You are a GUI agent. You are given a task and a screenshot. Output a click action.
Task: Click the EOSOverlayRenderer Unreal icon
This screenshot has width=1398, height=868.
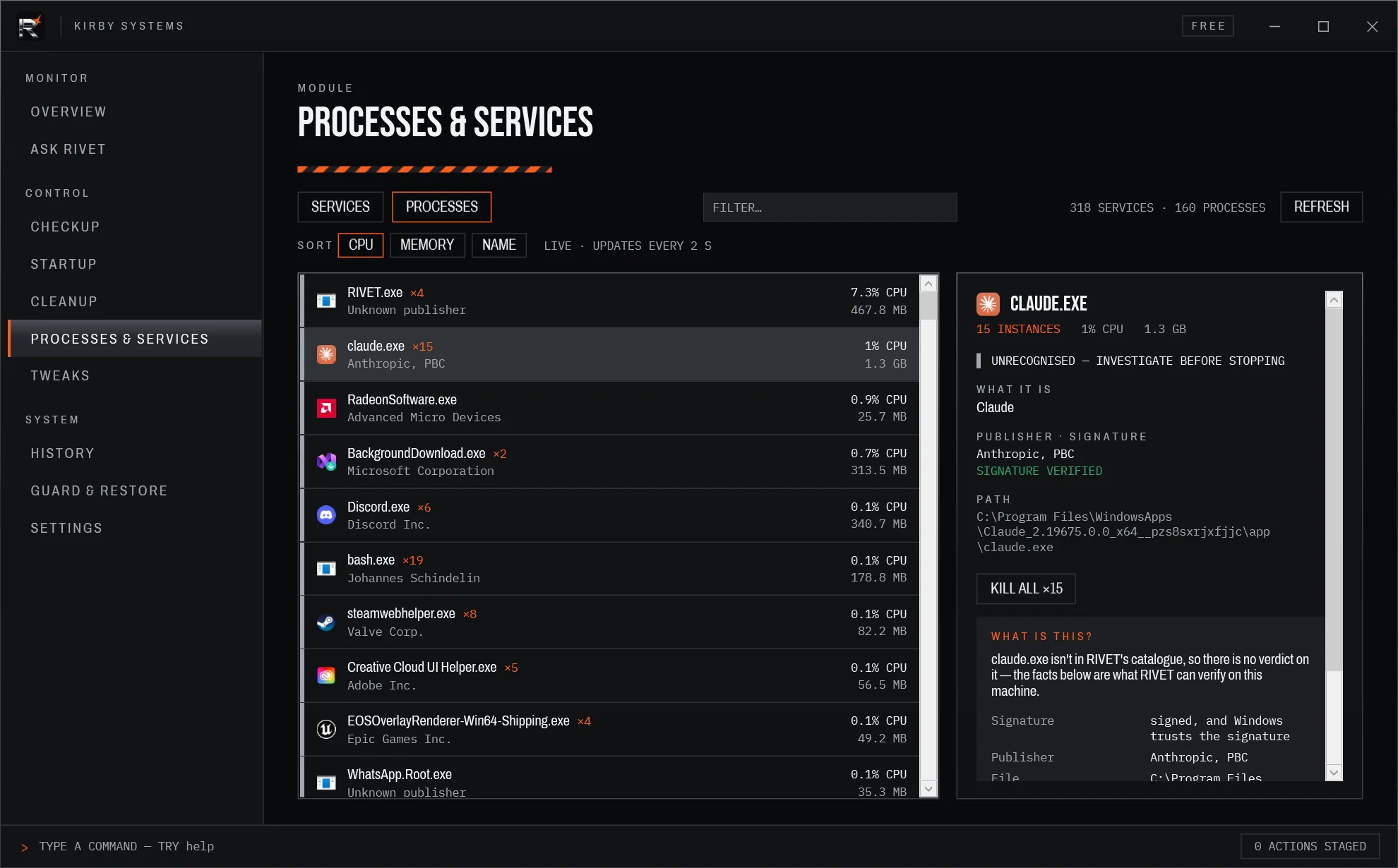point(326,729)
